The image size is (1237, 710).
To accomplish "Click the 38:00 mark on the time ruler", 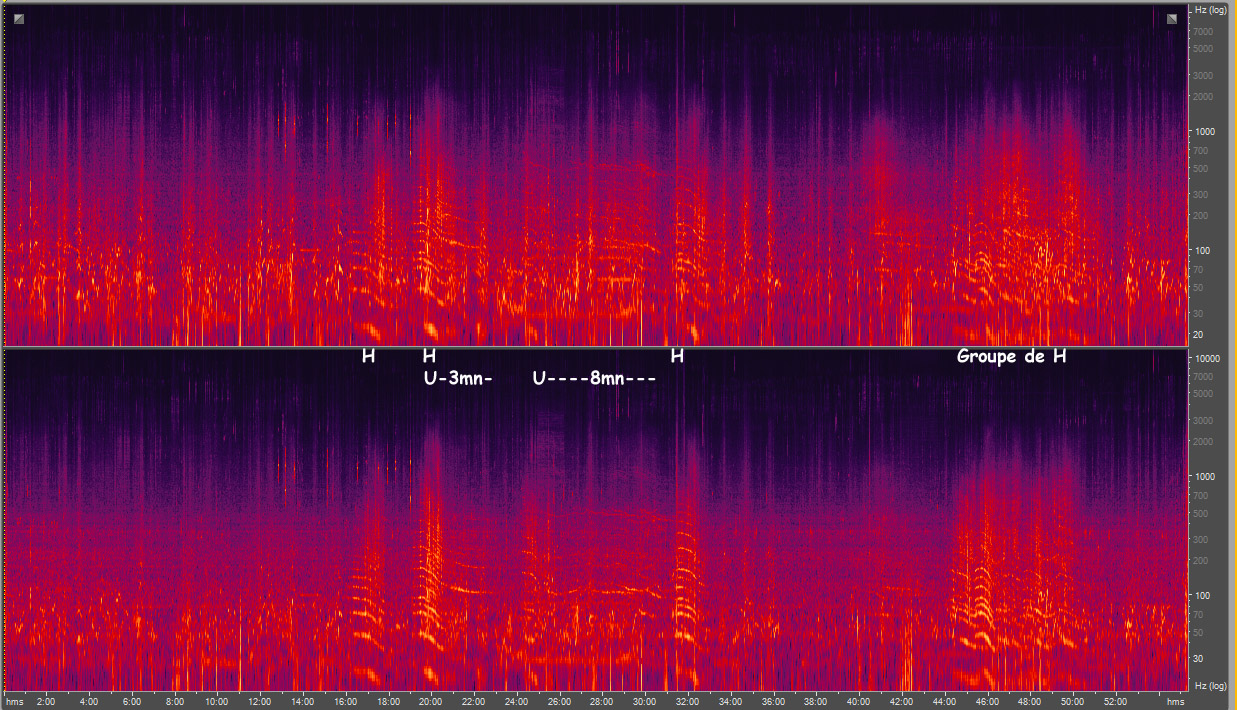I will [816, 701].
